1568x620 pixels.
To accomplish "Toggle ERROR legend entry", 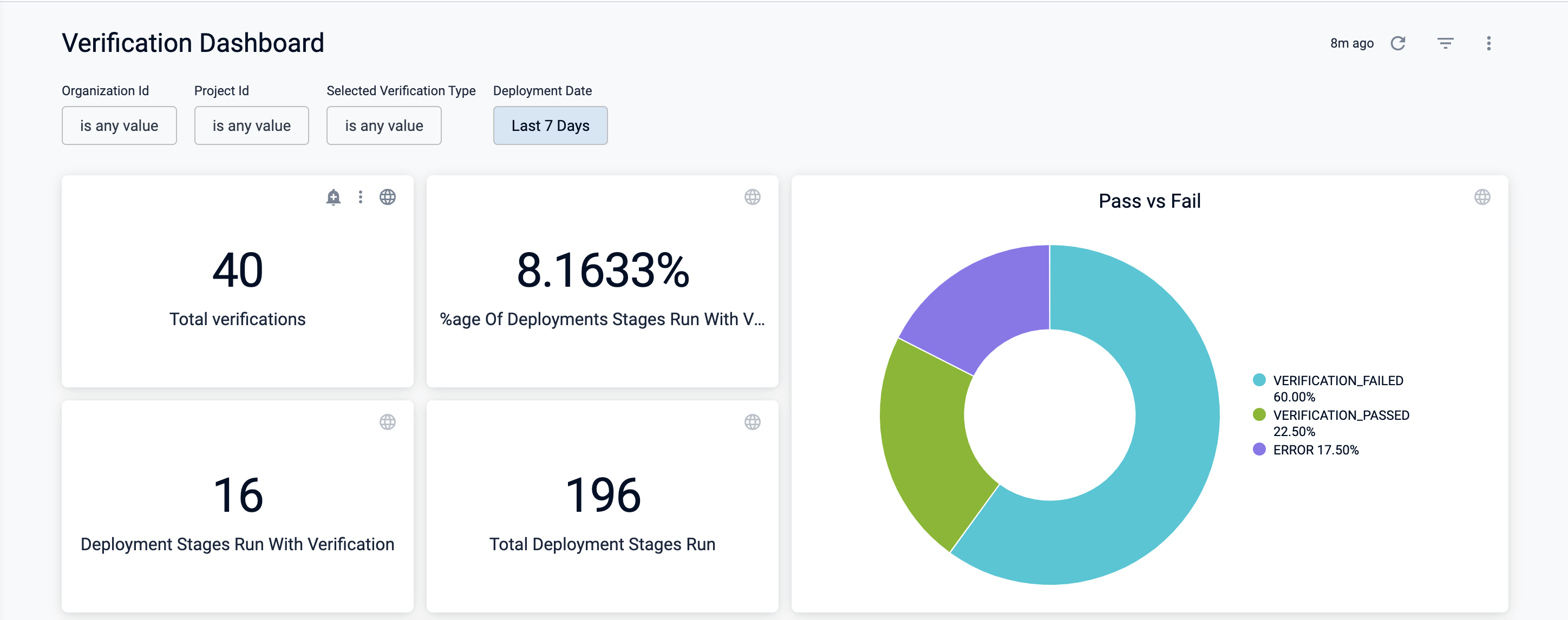I will pyautogui.click(x=1315, y=450).
